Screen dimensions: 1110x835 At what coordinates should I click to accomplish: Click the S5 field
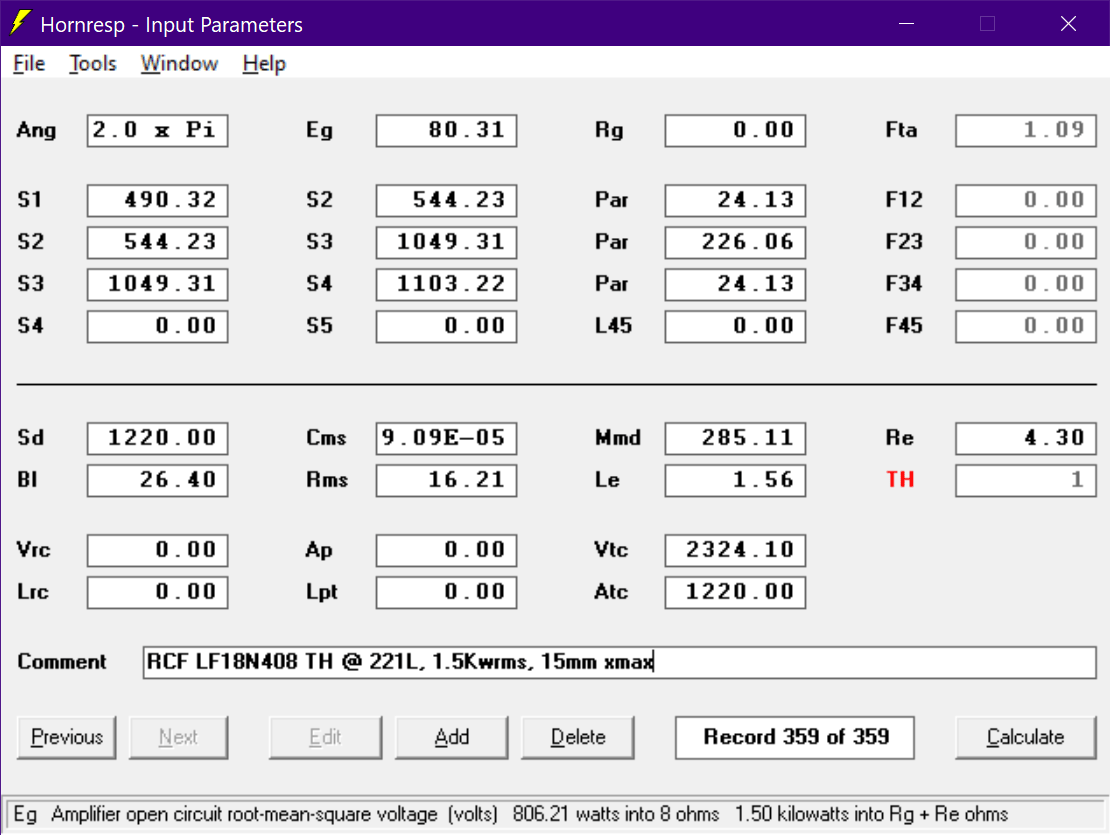coord(447,326)
